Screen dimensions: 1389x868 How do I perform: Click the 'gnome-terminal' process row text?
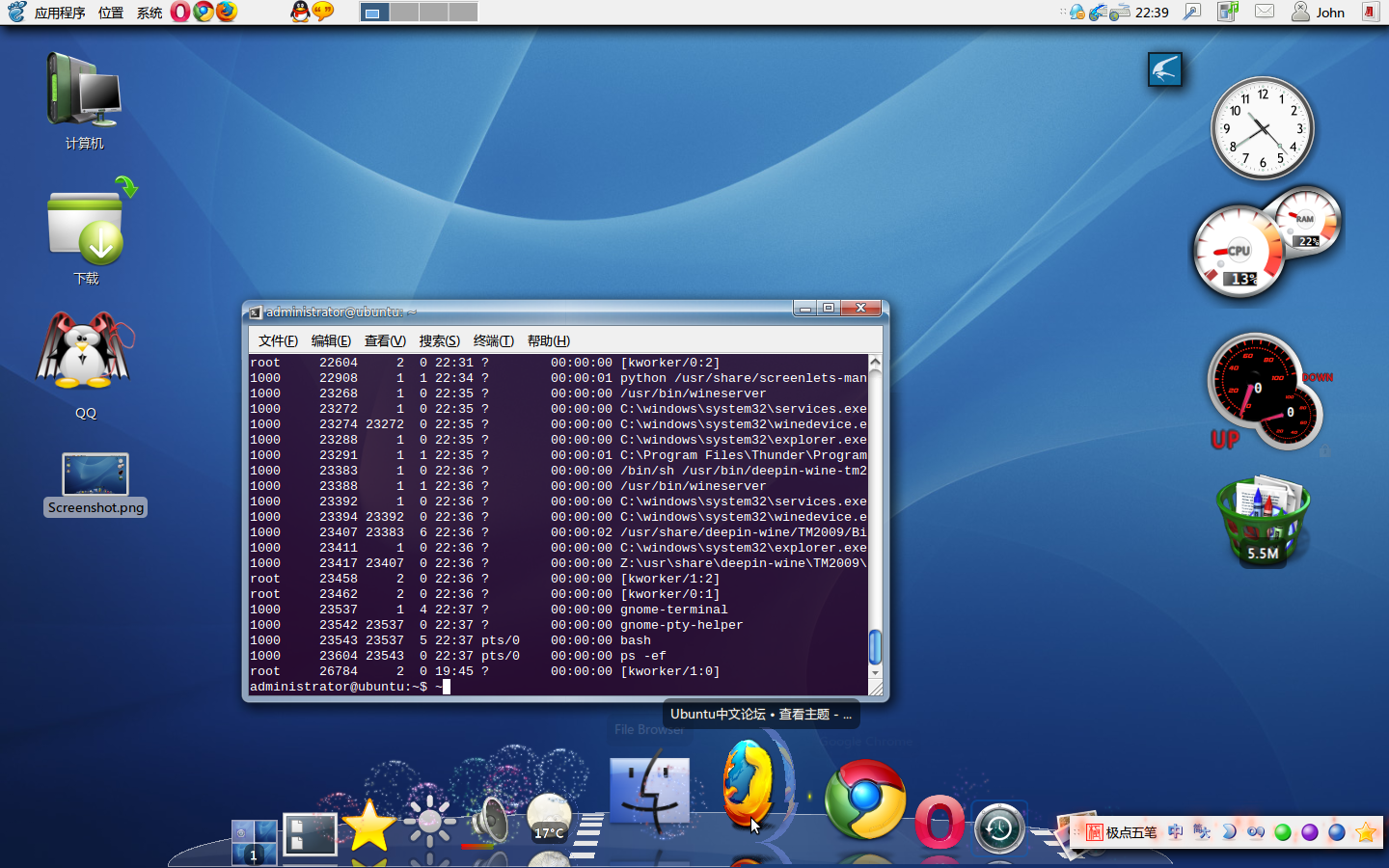tap(673, 610)
